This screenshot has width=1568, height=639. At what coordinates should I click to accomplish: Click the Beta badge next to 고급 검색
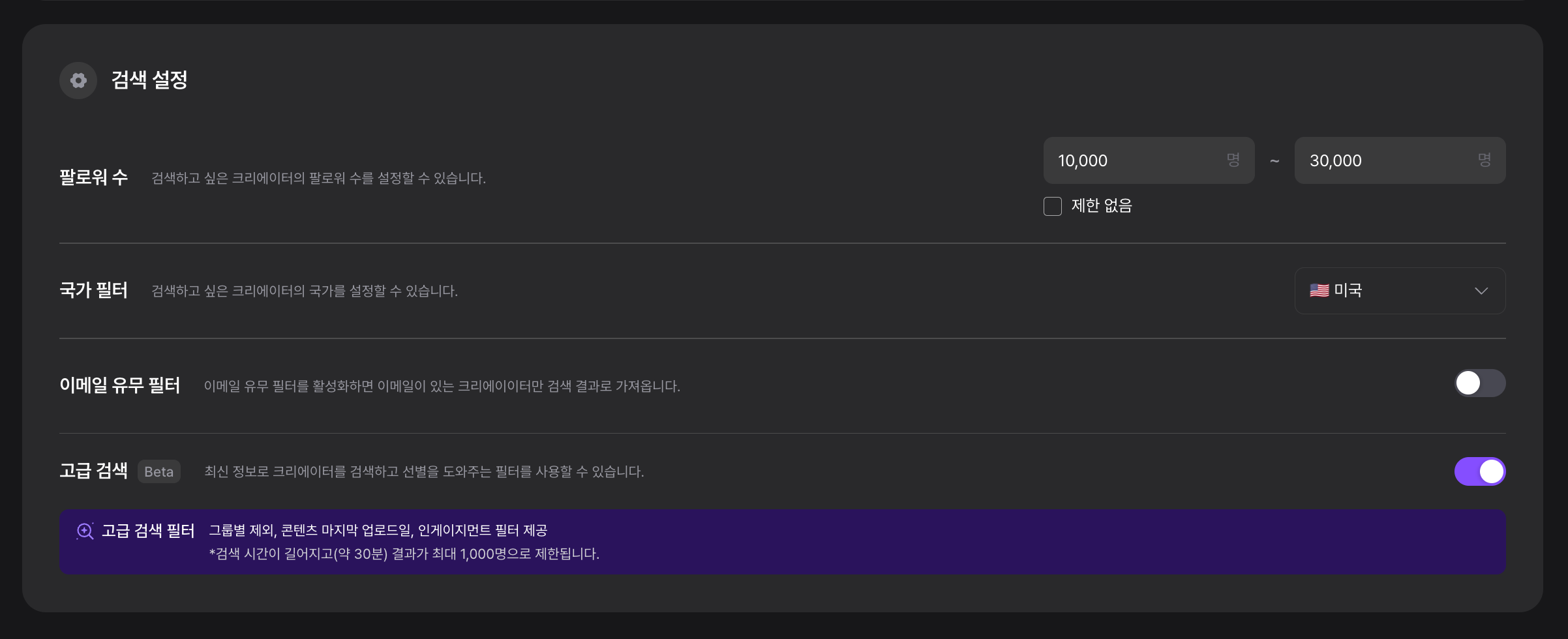tap(159, 471)
